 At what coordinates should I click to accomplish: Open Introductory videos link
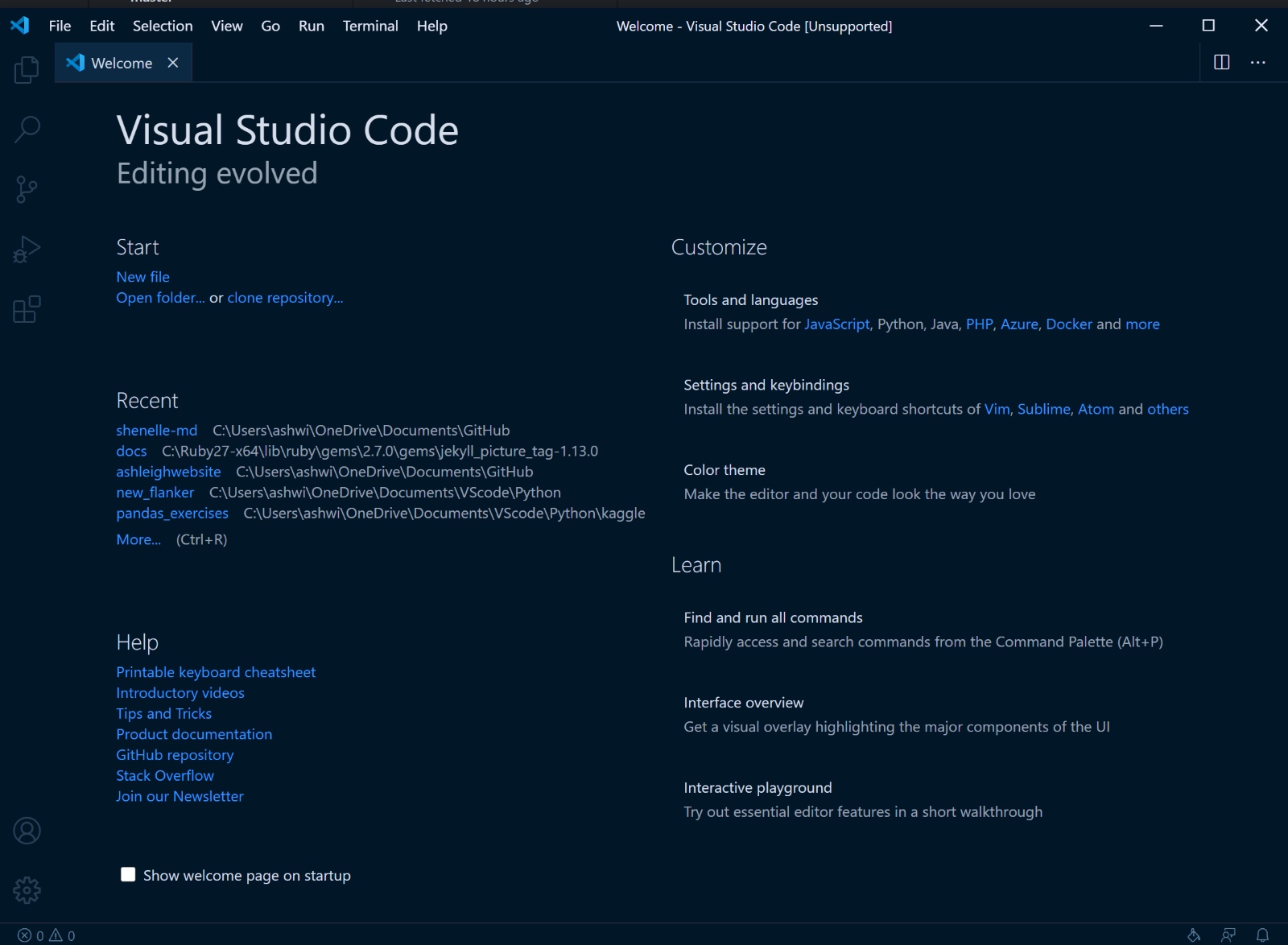click(x=180, y=693)
